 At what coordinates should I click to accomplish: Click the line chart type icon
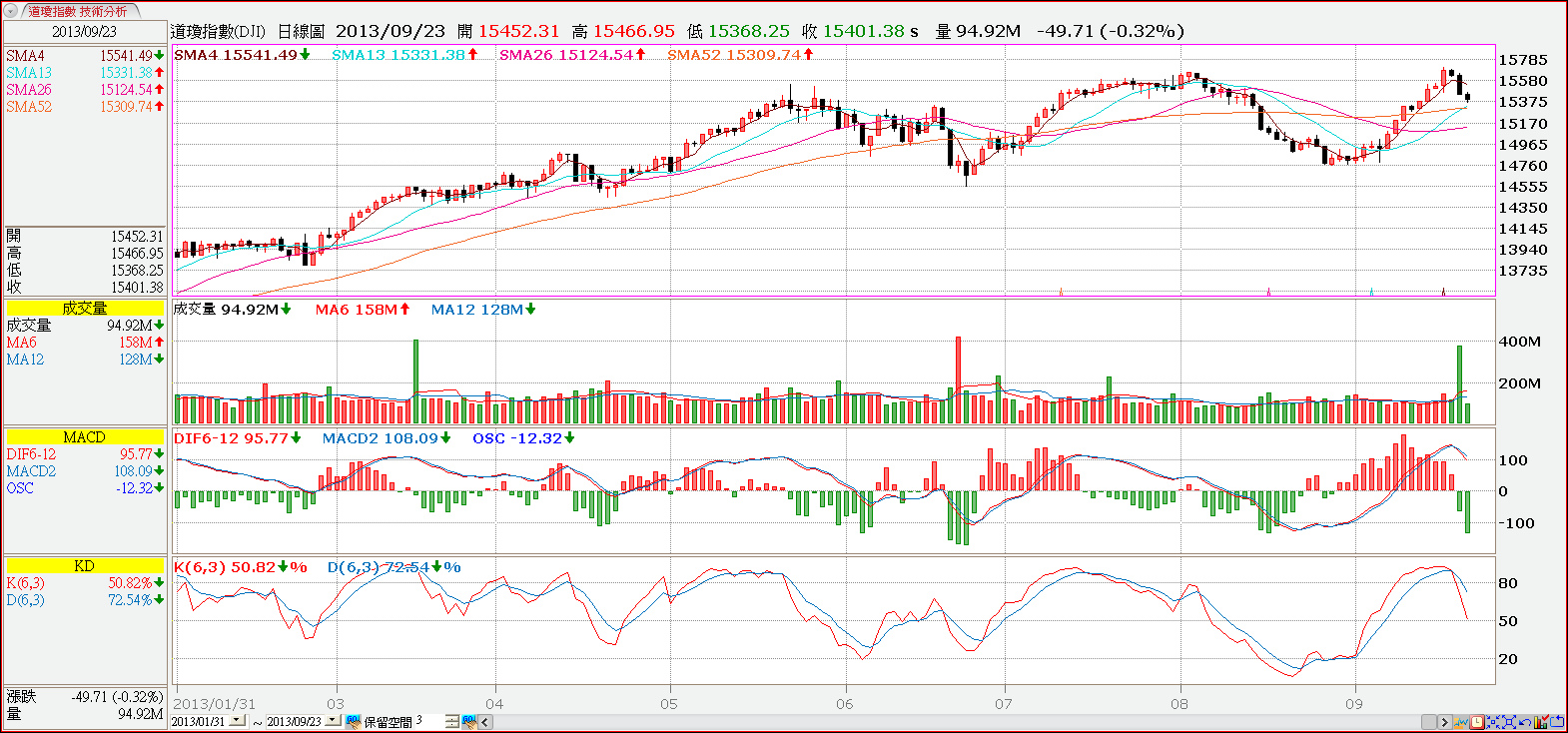[1461, 722]
